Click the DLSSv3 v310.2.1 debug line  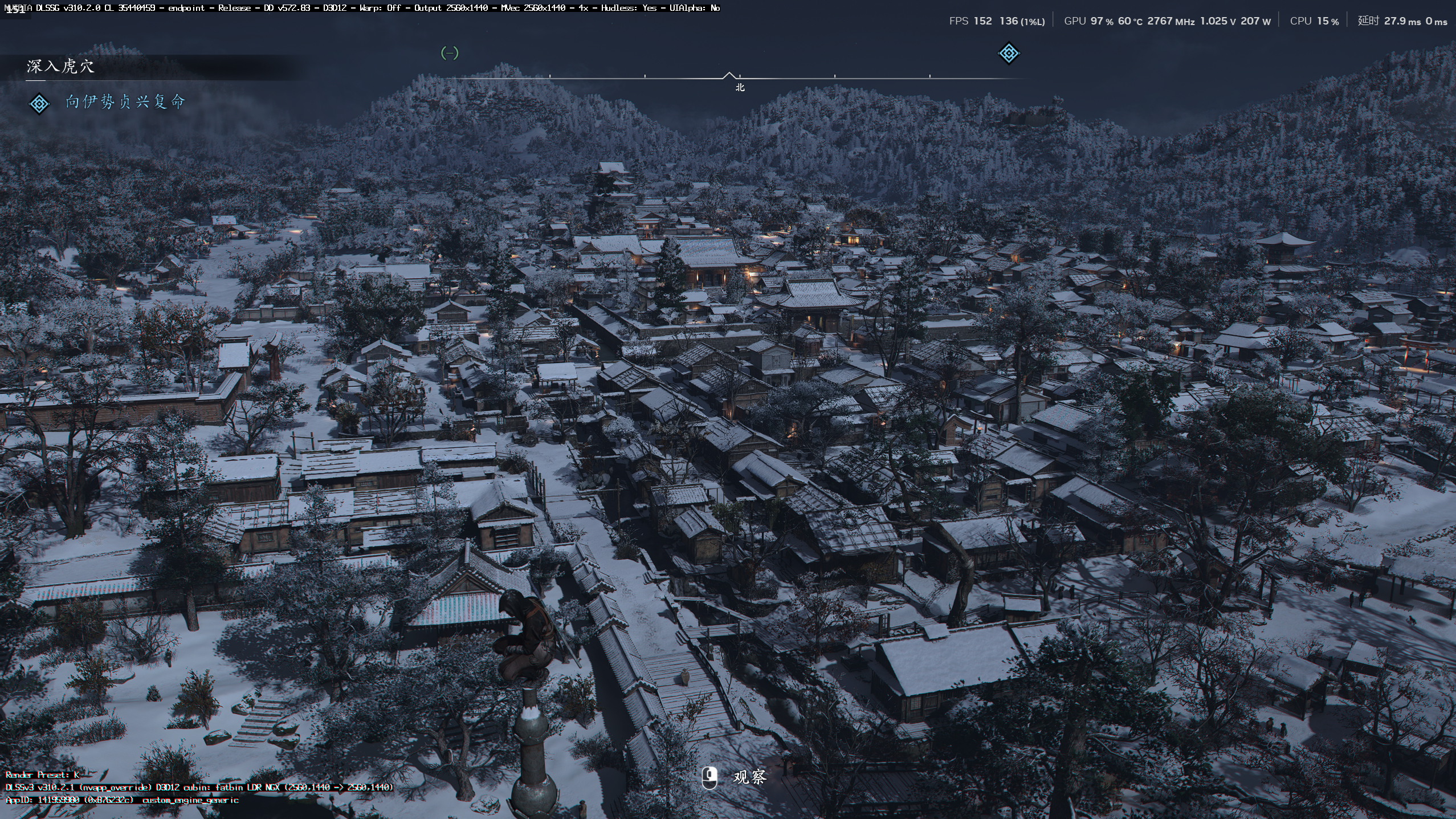click(x=199, y=787)
